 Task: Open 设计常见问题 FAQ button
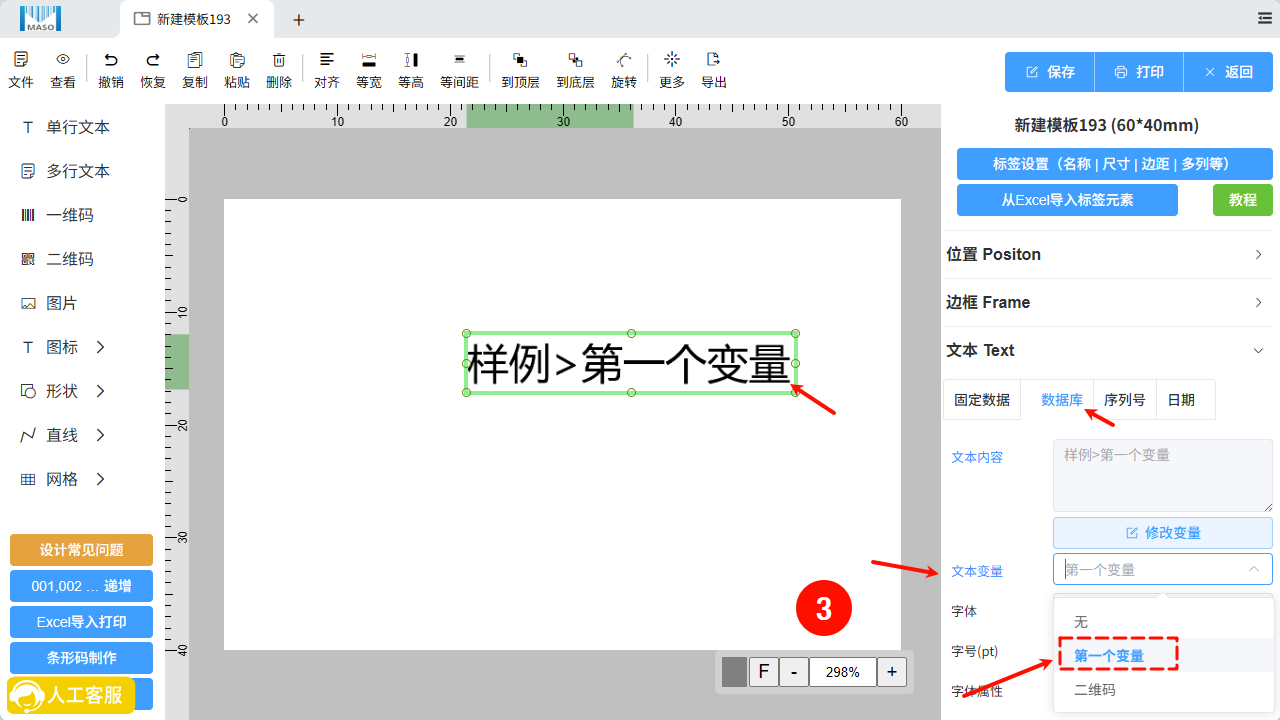pyautogui.click(x=81, y=550)
